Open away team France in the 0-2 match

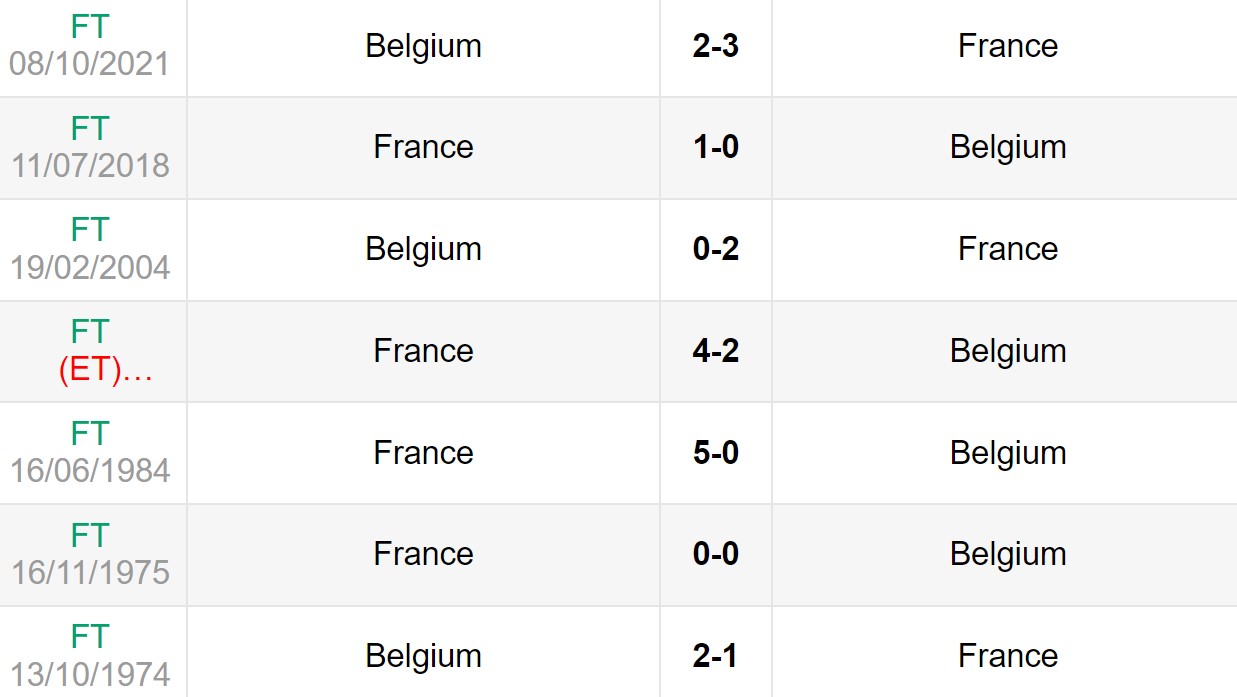(x=1007, y=249)
